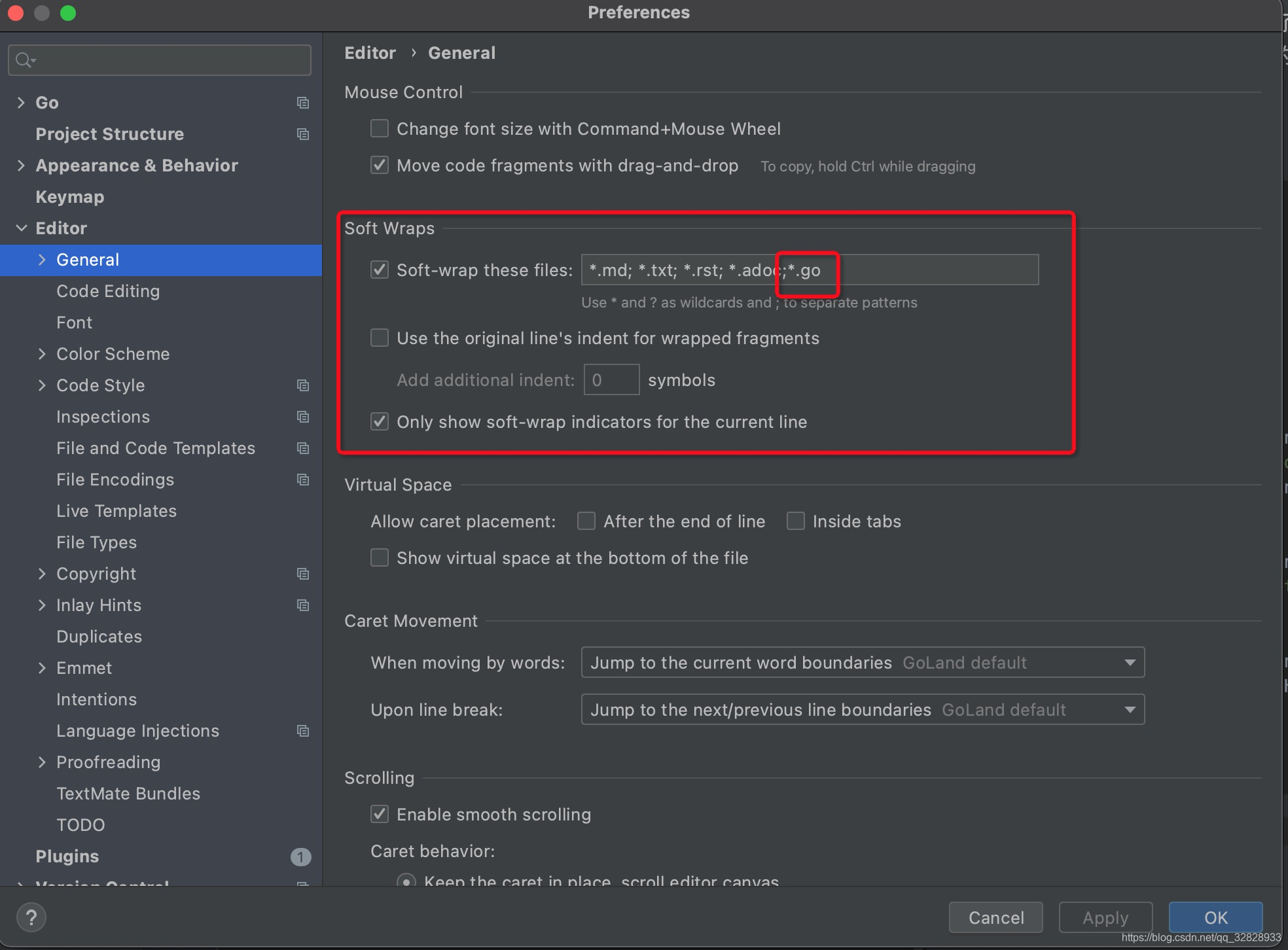Click the Cancel button
1288x950 pixels.
999,916
